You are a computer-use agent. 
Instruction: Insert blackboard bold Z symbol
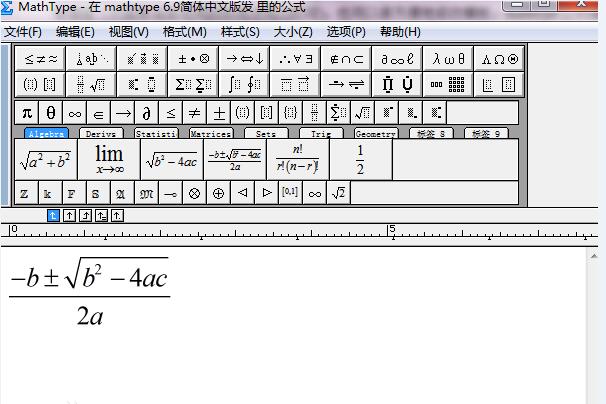coord(24,193)
